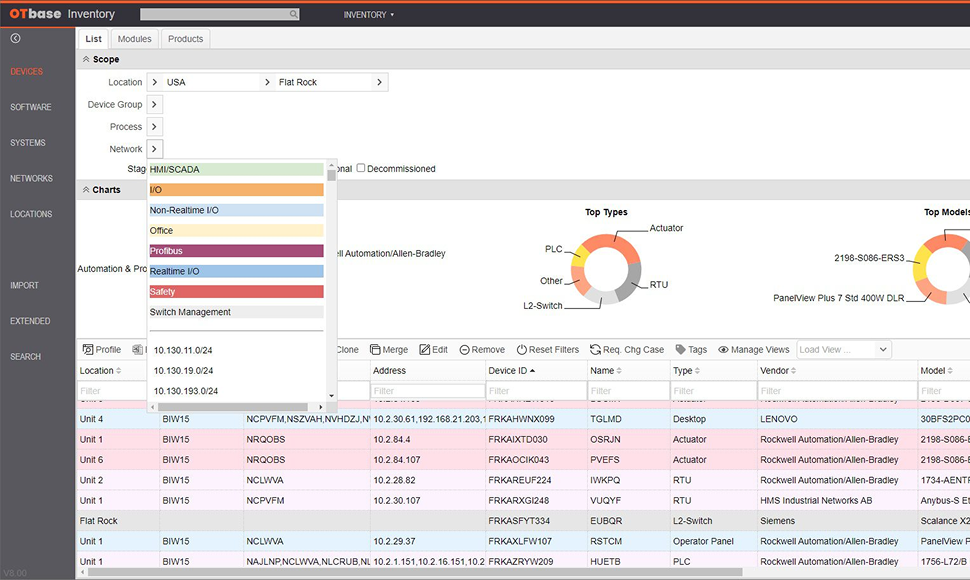Select the Realtime I/O network group
This screenshot has height=580, width=970.
236,271
